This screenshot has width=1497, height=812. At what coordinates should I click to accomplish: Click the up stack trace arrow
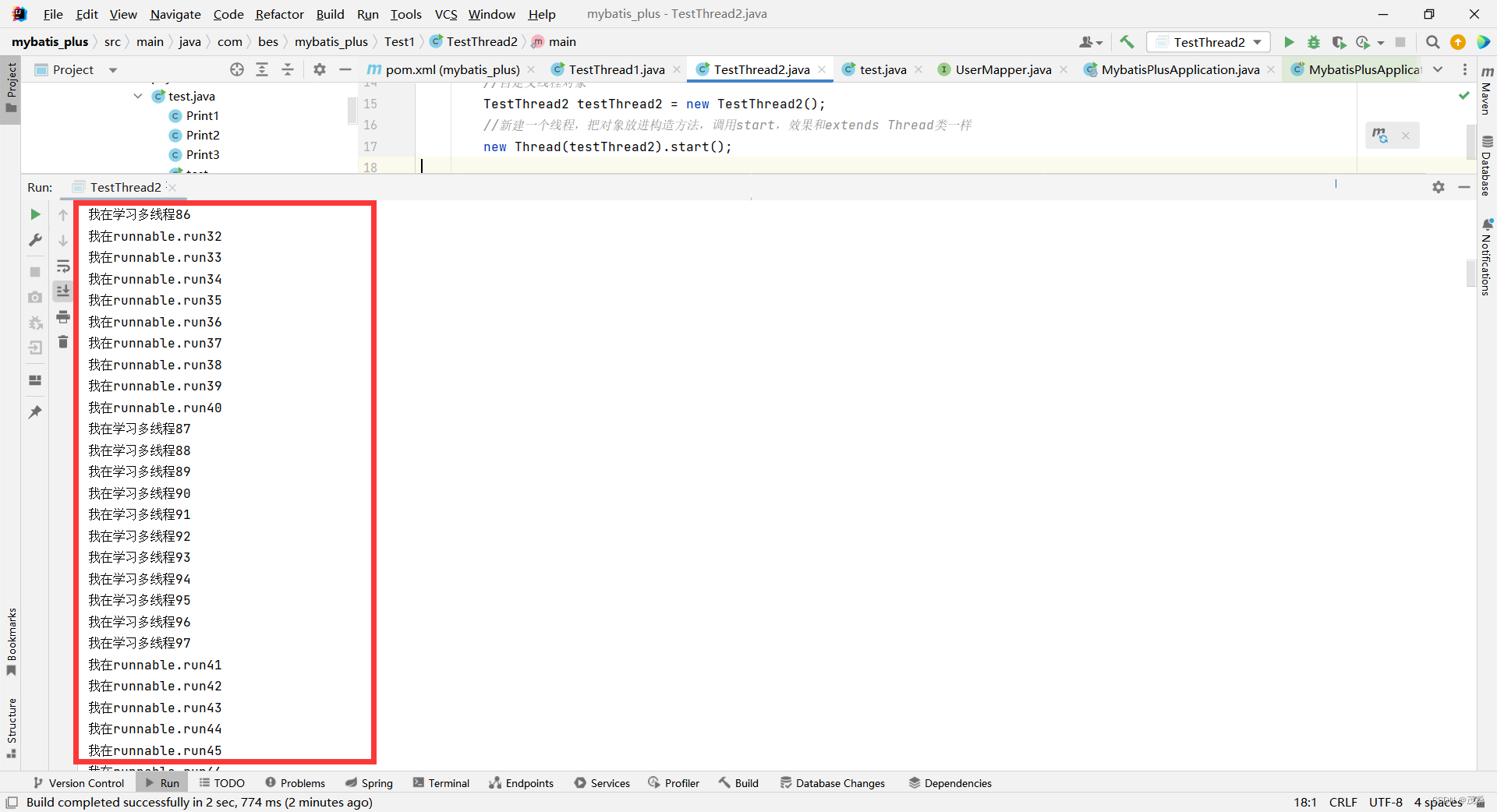[63, 215]
